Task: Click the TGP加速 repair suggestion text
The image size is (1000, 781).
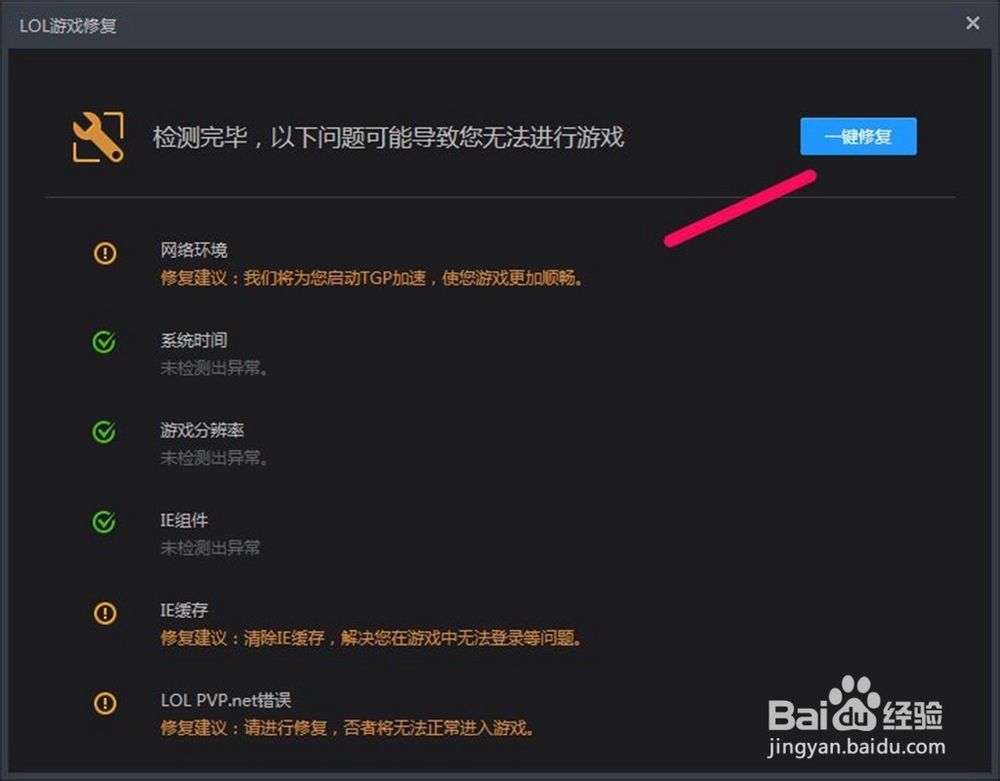Action: pos(372,278)
